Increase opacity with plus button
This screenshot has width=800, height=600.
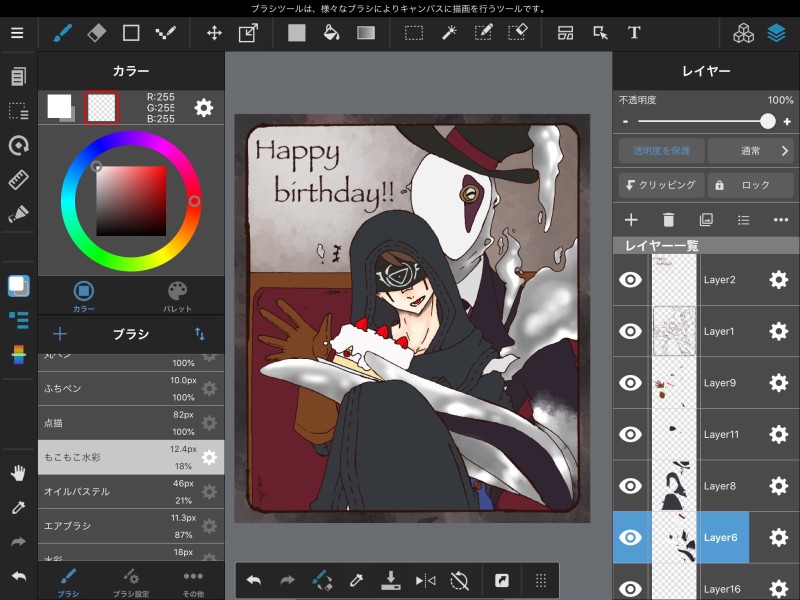(787, 121)
